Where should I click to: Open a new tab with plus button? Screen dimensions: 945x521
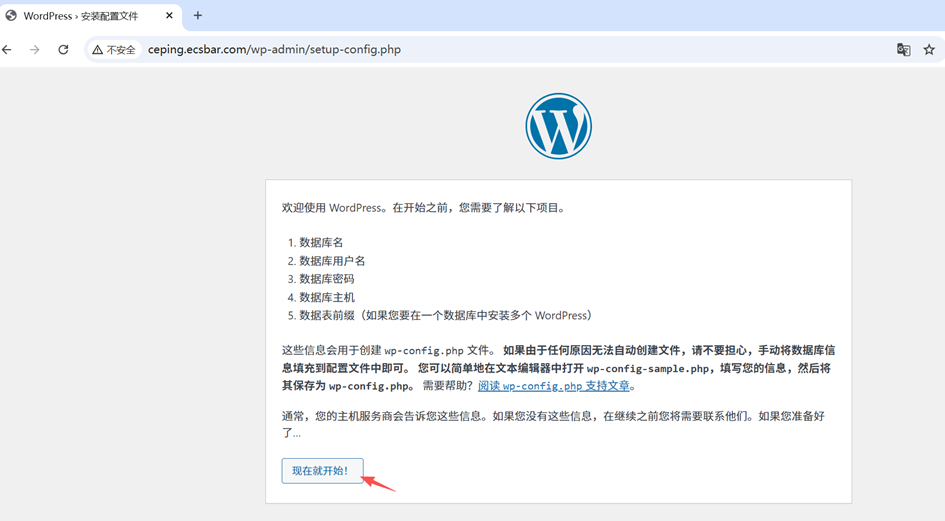[198, 15]
